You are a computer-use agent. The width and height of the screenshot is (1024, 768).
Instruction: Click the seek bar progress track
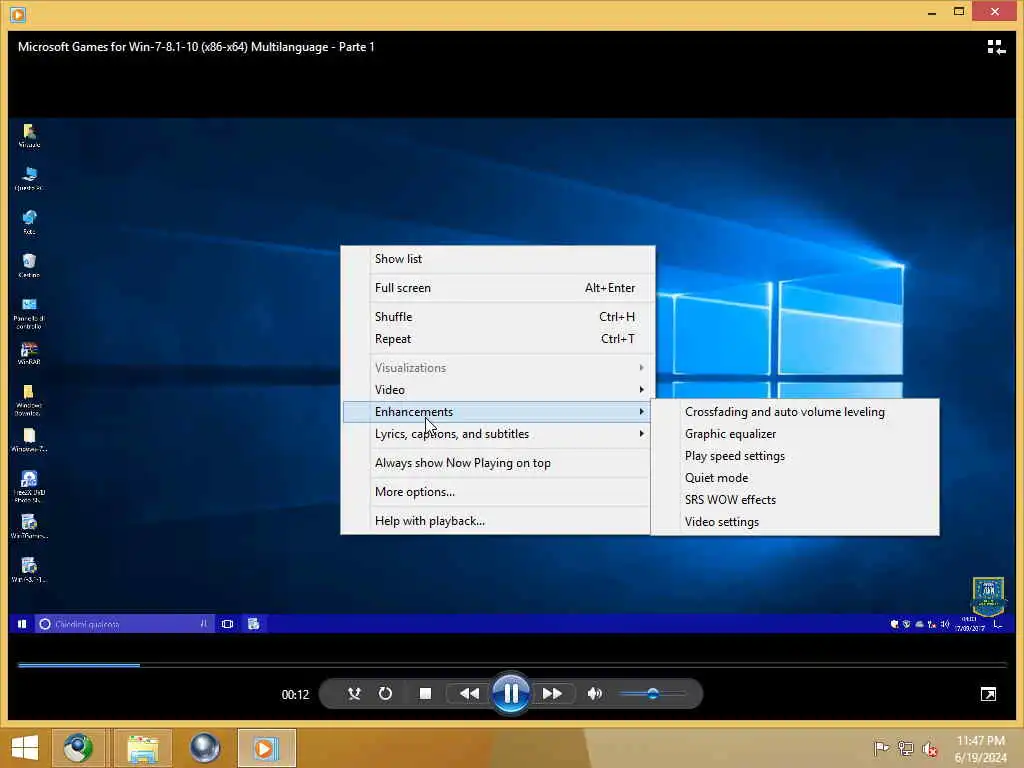512,665
